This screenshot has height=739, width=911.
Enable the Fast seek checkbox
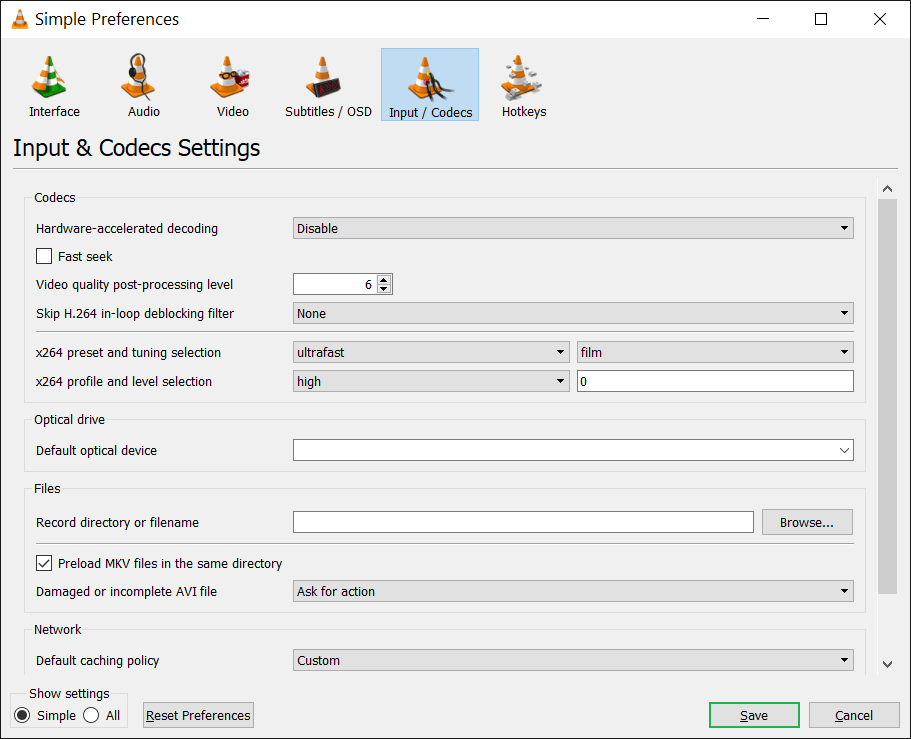[x=43, y=256]
